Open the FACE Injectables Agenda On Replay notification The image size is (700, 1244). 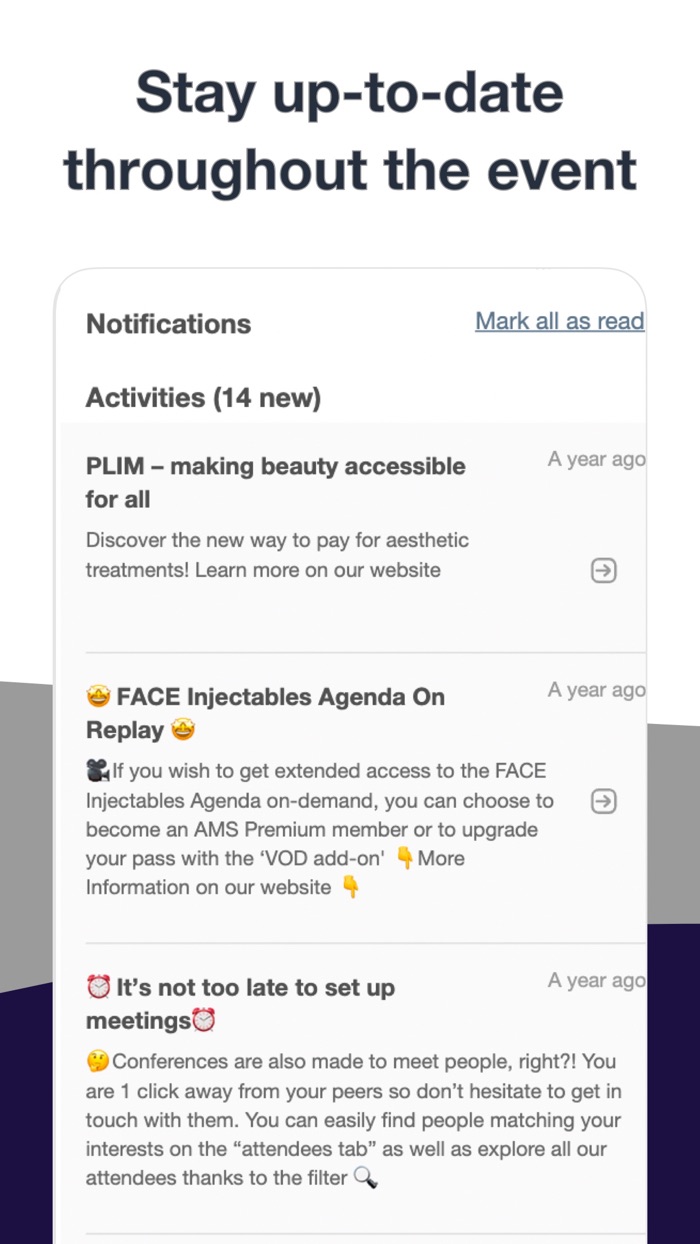tap(264, 713)
